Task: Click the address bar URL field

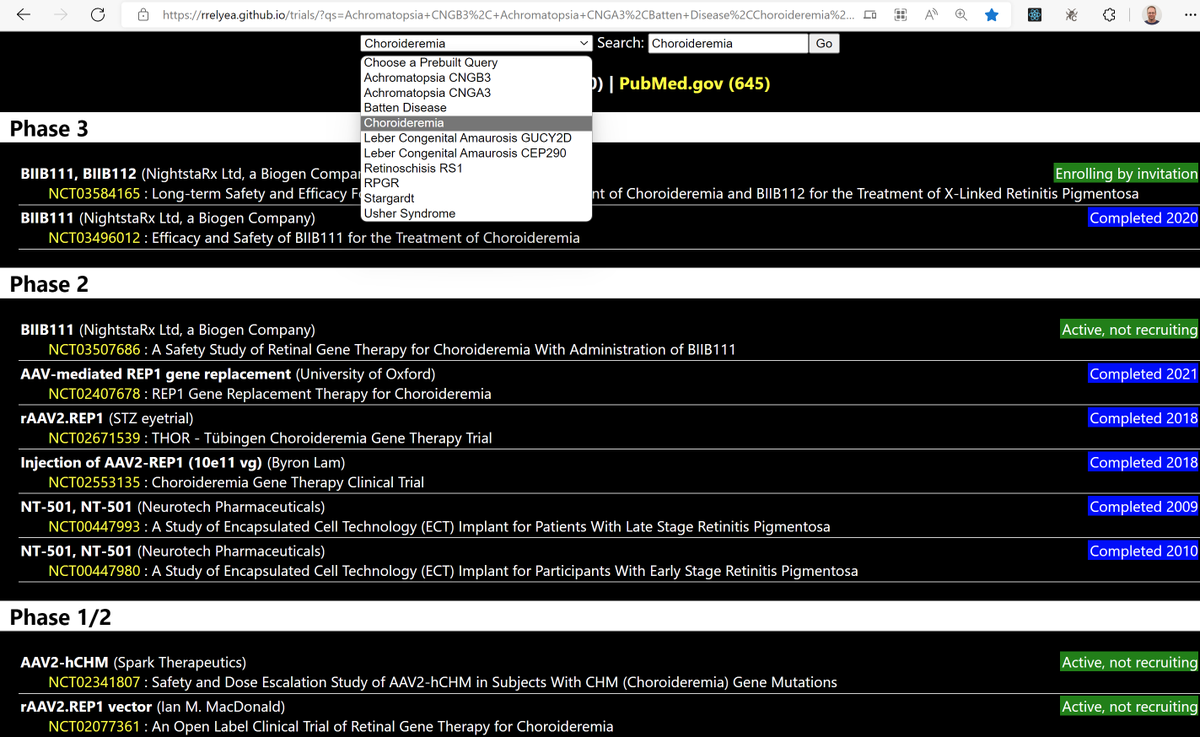Action: pos(508,15)
